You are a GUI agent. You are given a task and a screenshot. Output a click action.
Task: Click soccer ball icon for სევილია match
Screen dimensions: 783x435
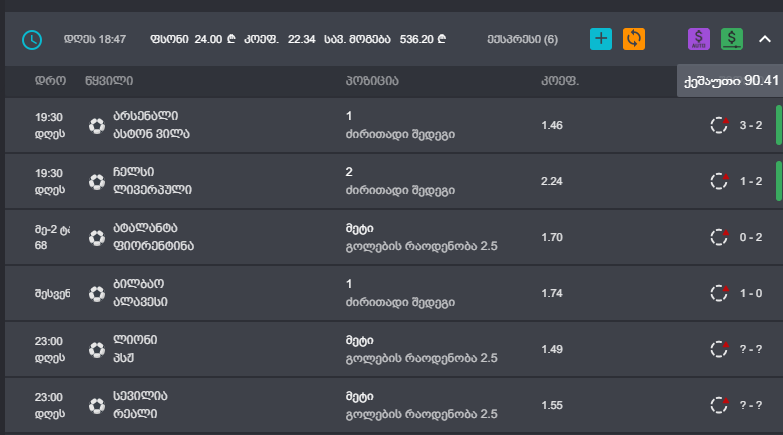point(97,405)
